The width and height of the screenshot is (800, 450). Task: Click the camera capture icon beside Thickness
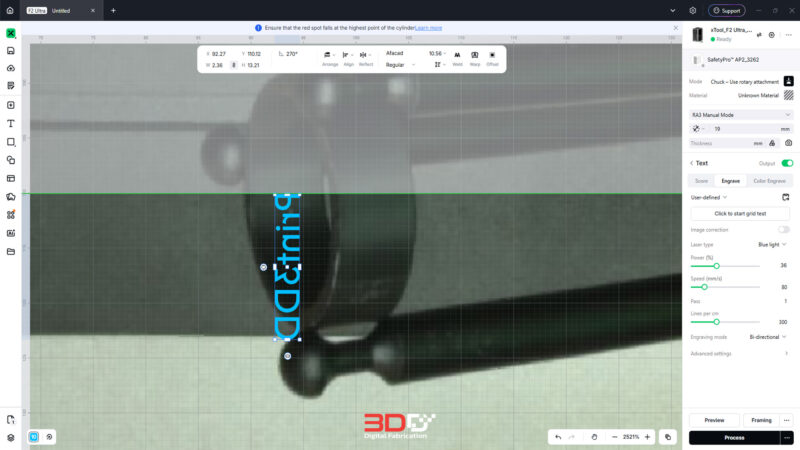[788, 143]
